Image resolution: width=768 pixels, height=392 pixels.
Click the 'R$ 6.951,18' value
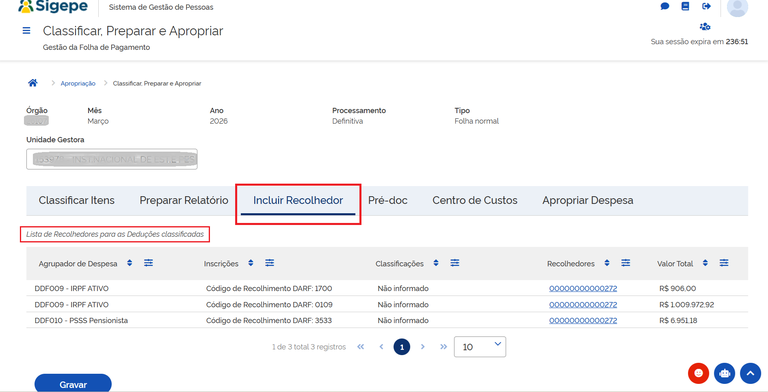click(x=678, y=320)
